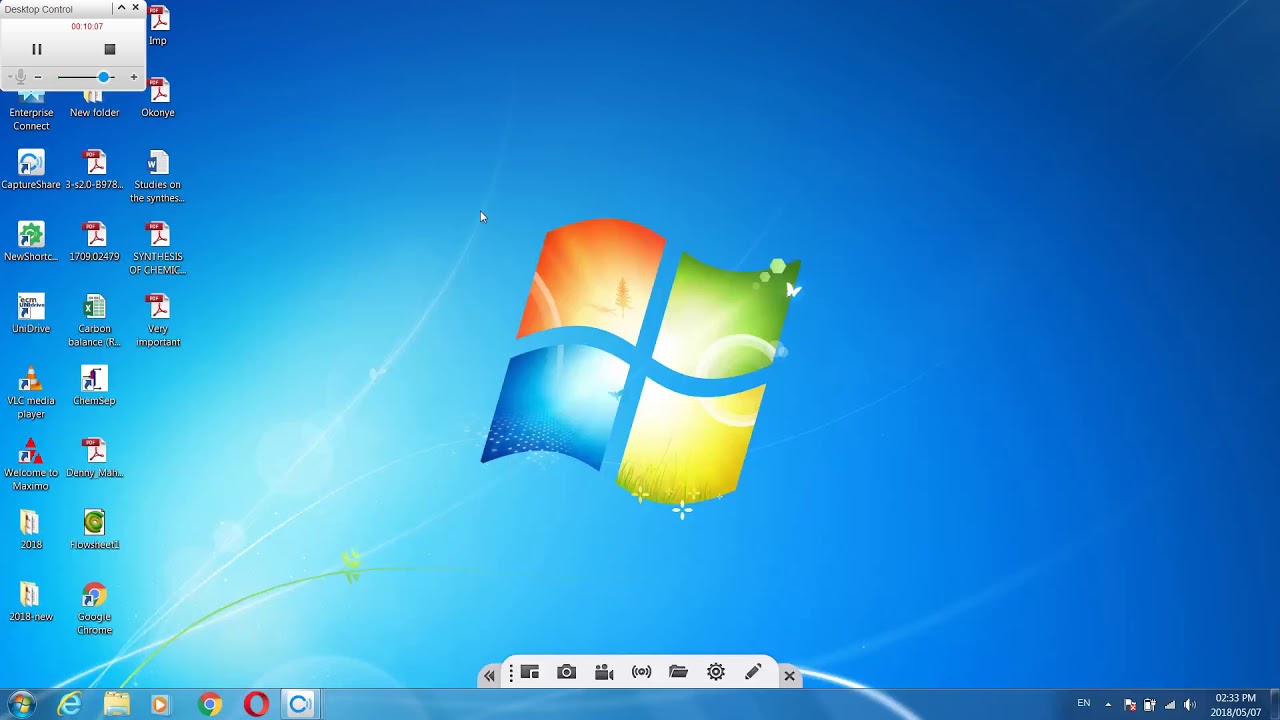Select the SYNTHESIS OF CHEMIC PDF icon
This screenshot has width=1280, height=720.
pyautogui.click(x=158, y=248)
